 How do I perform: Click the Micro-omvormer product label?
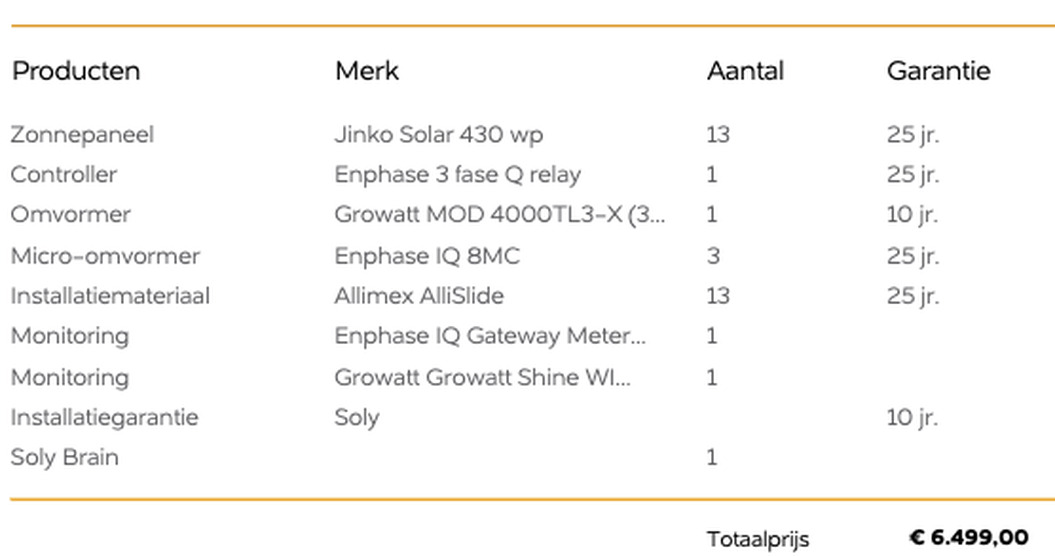point(105,256)
